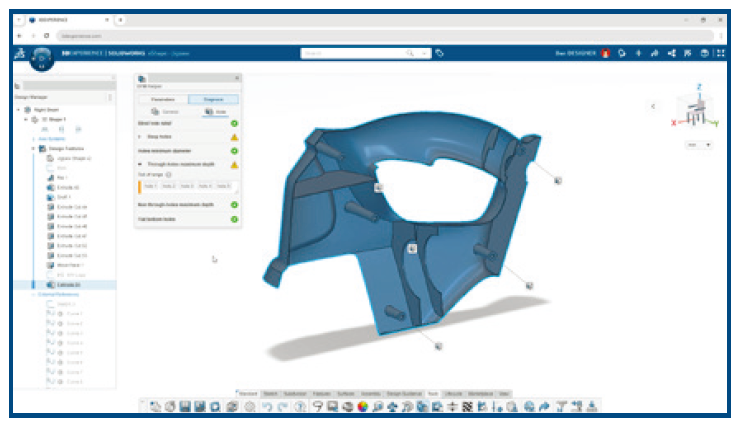Expand the Axis Systems node
This screenshot has height=425, width=743.
click(33, 139)
